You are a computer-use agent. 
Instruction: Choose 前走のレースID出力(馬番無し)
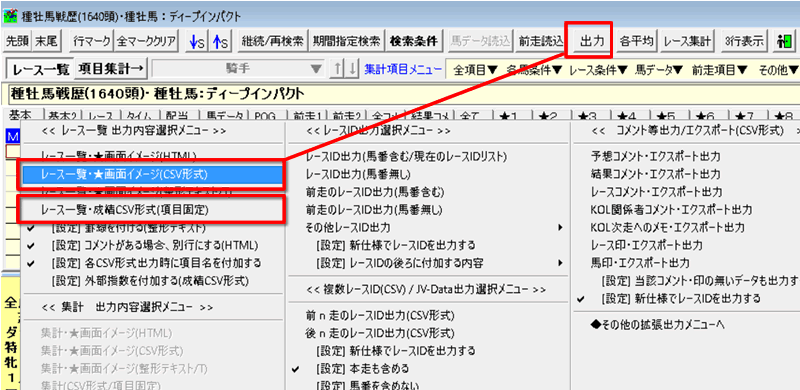[373, 209]
